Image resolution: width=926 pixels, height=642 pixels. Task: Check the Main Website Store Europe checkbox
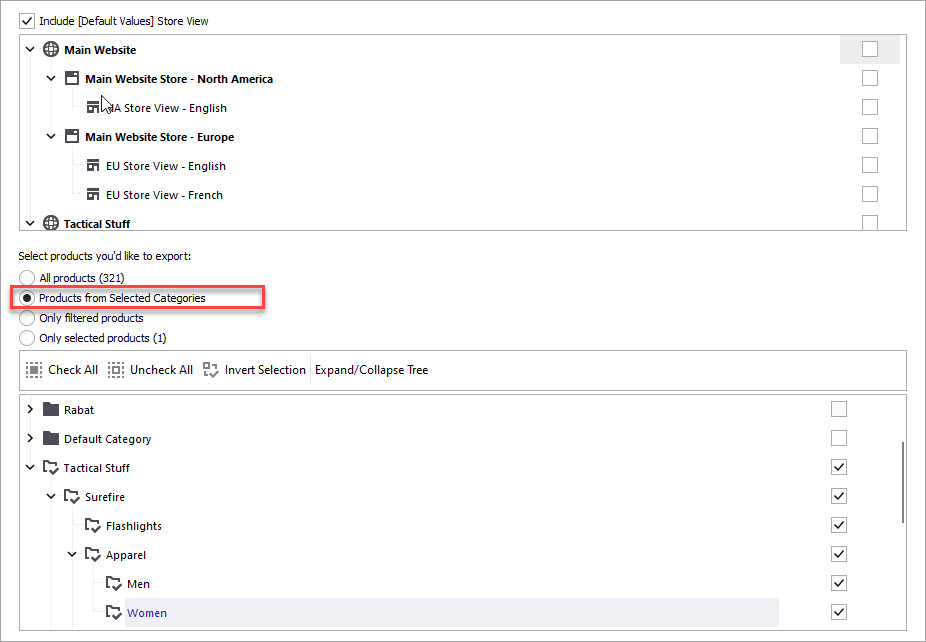pyautogui.click(x=870, y=136)
